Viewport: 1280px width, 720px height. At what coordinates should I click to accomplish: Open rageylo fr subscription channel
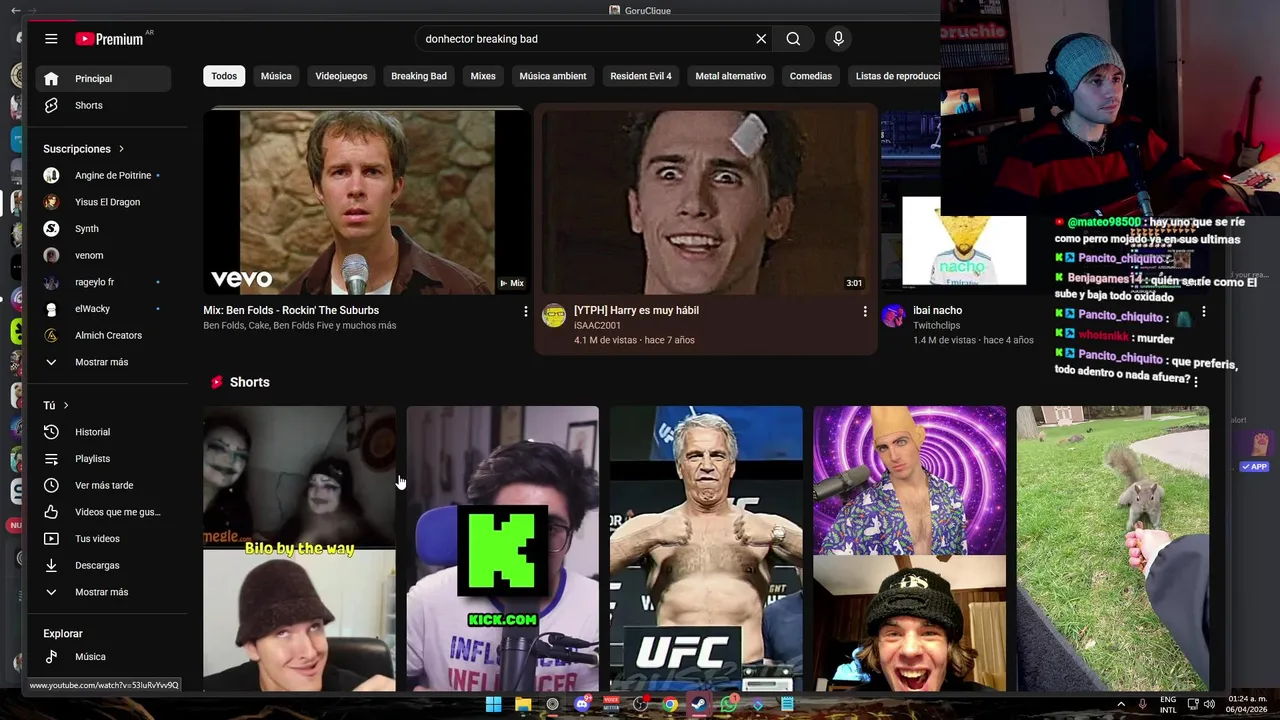(x=104, y=282)
